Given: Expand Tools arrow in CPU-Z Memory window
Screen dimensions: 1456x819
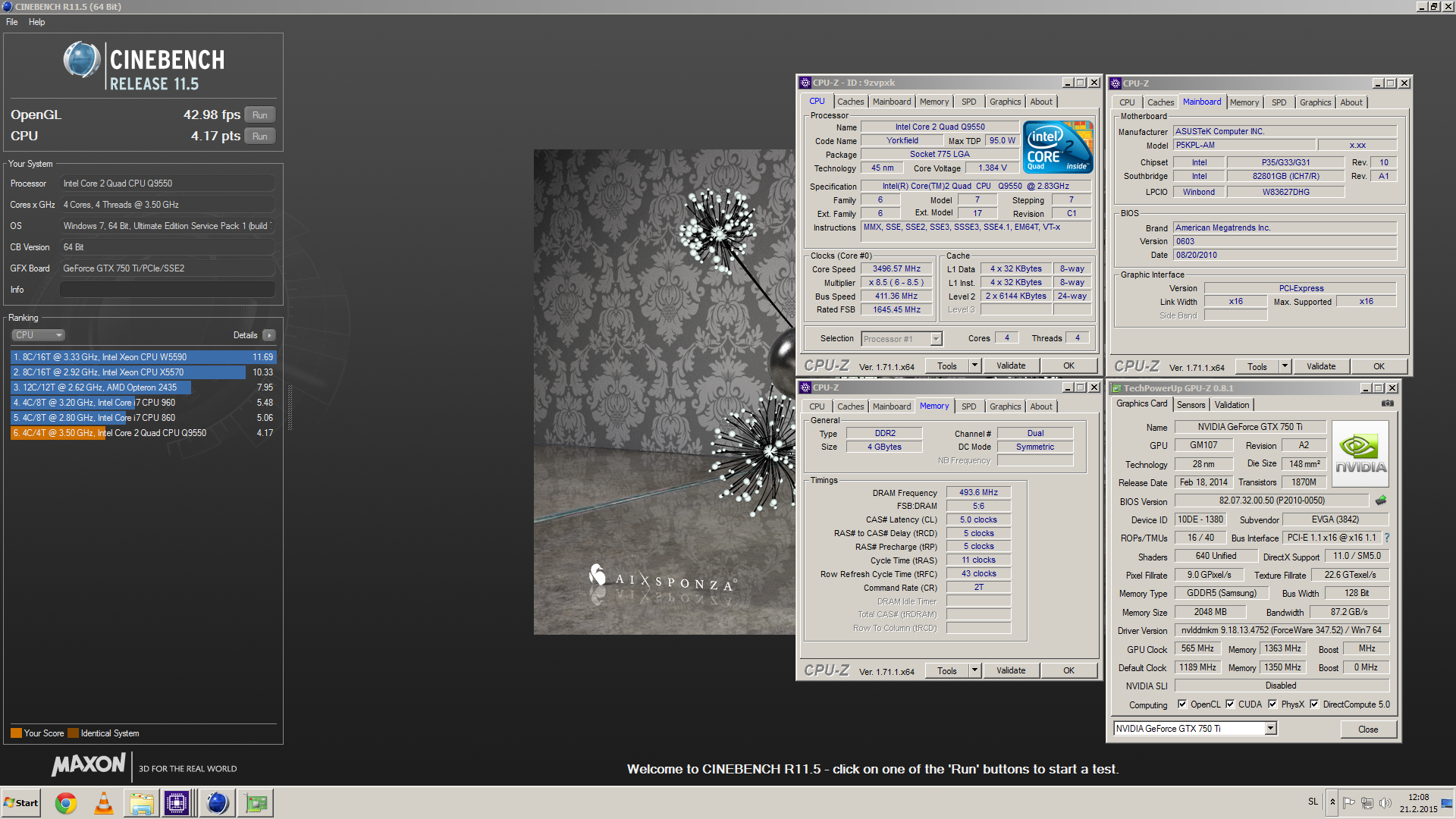Looking at the screenshot, I should click(x=974, y=670).
